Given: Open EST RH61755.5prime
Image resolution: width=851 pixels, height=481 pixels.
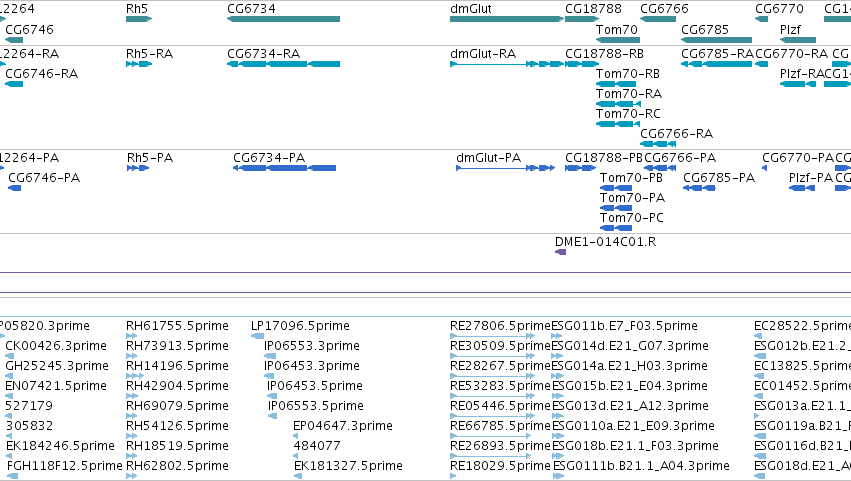Looking at the screenshot, I should [131, 336].
